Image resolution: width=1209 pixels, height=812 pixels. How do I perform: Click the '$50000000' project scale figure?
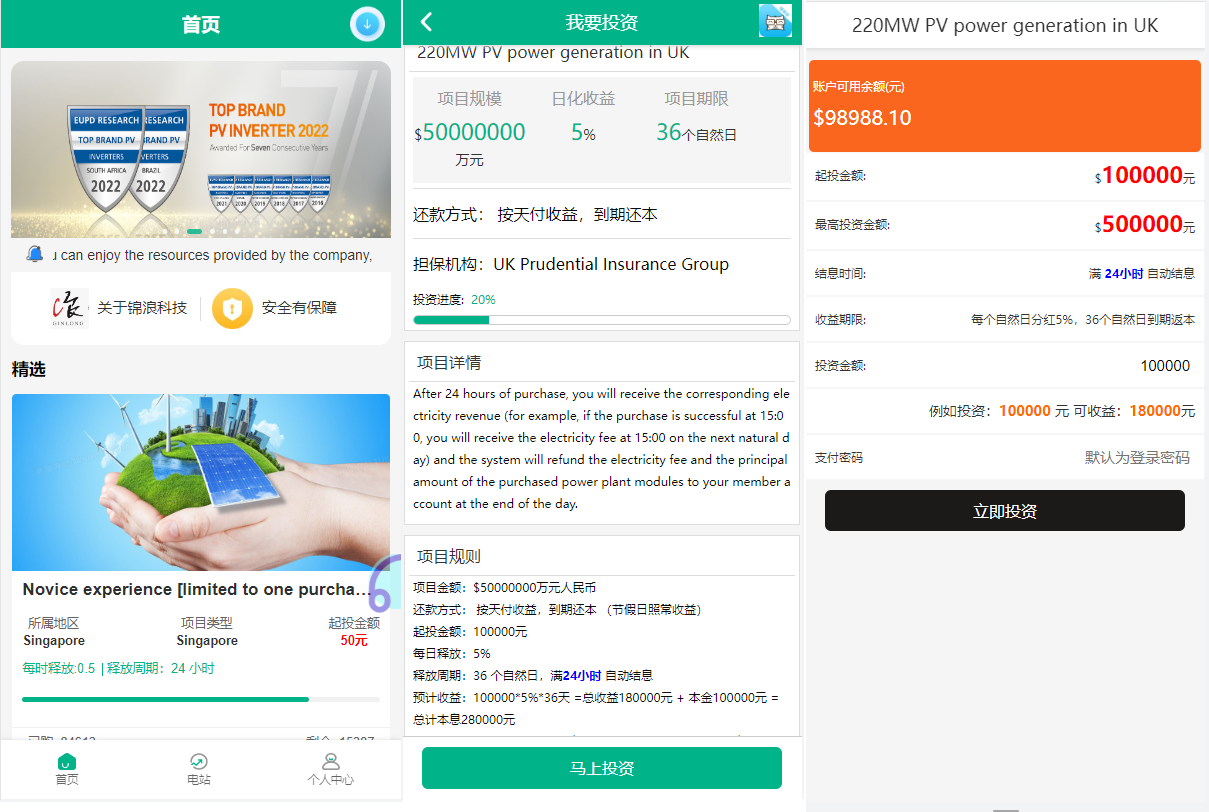coord(470,132)
